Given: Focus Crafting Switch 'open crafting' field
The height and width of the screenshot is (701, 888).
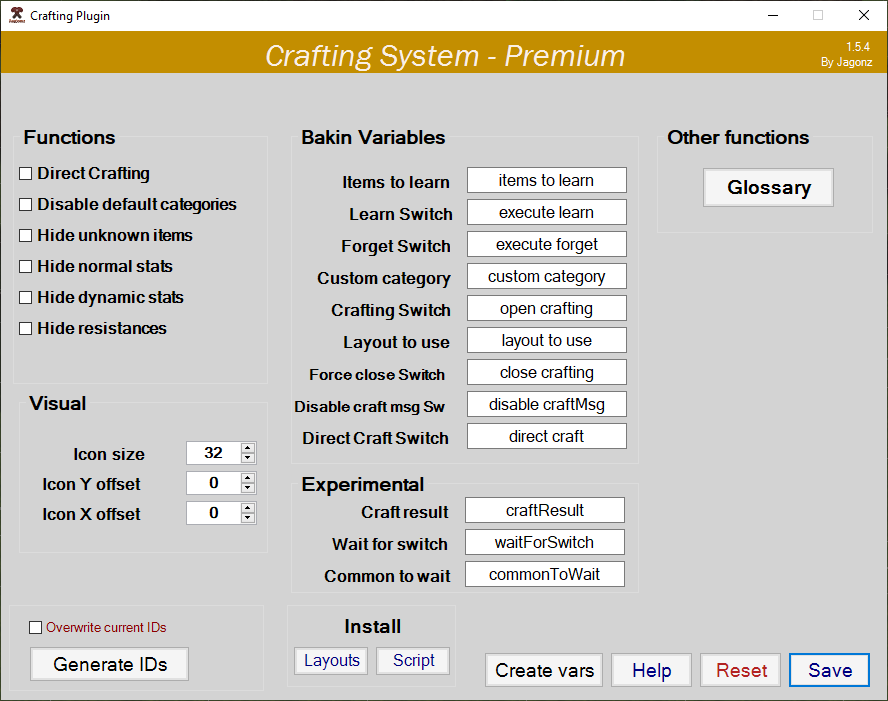Looking at the screenshot, I should coord(547,308).
